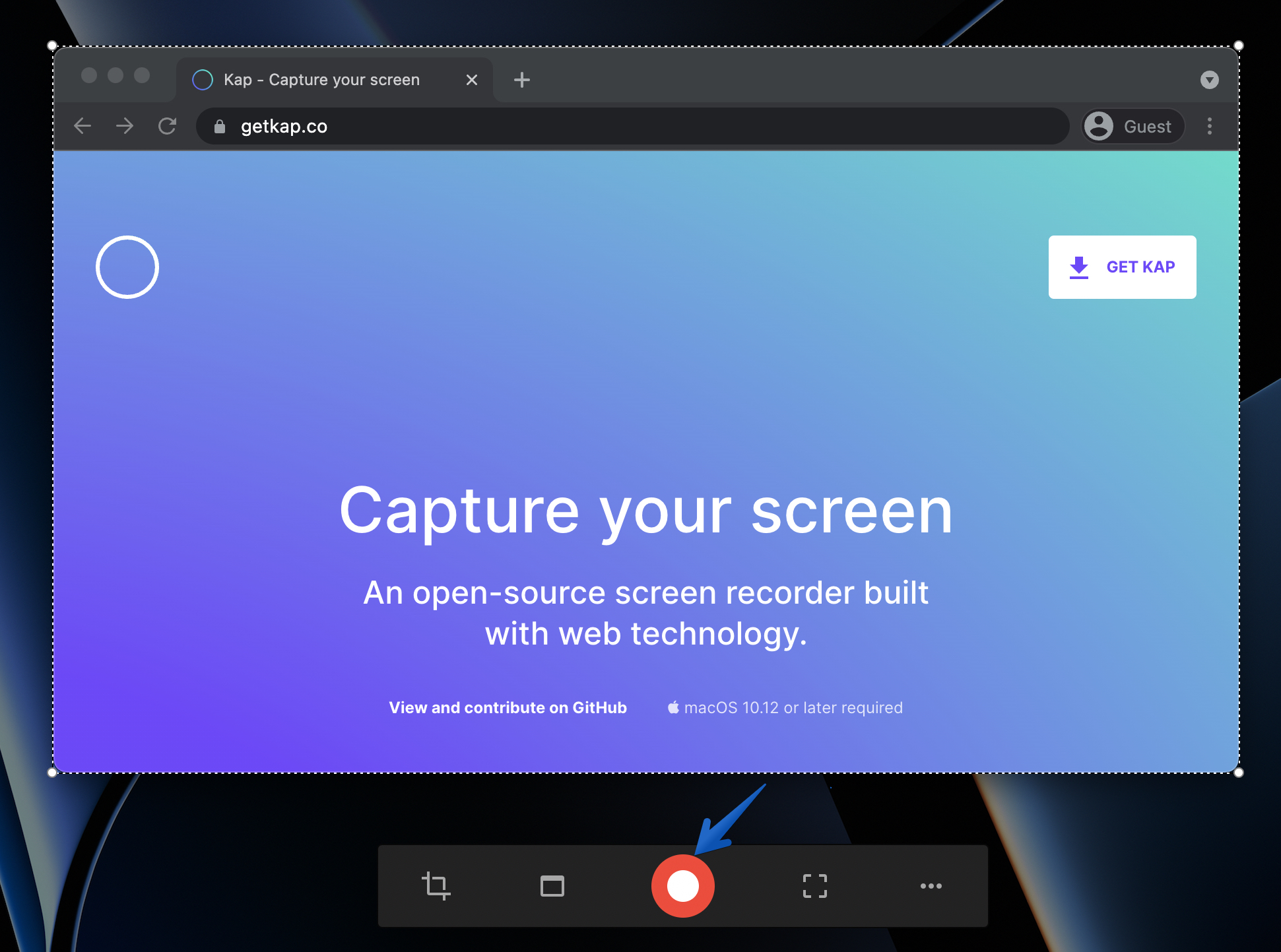The image size is (1281, 952).
Task: Grab the top-left selection corner handle
Action: pos(52,46)
